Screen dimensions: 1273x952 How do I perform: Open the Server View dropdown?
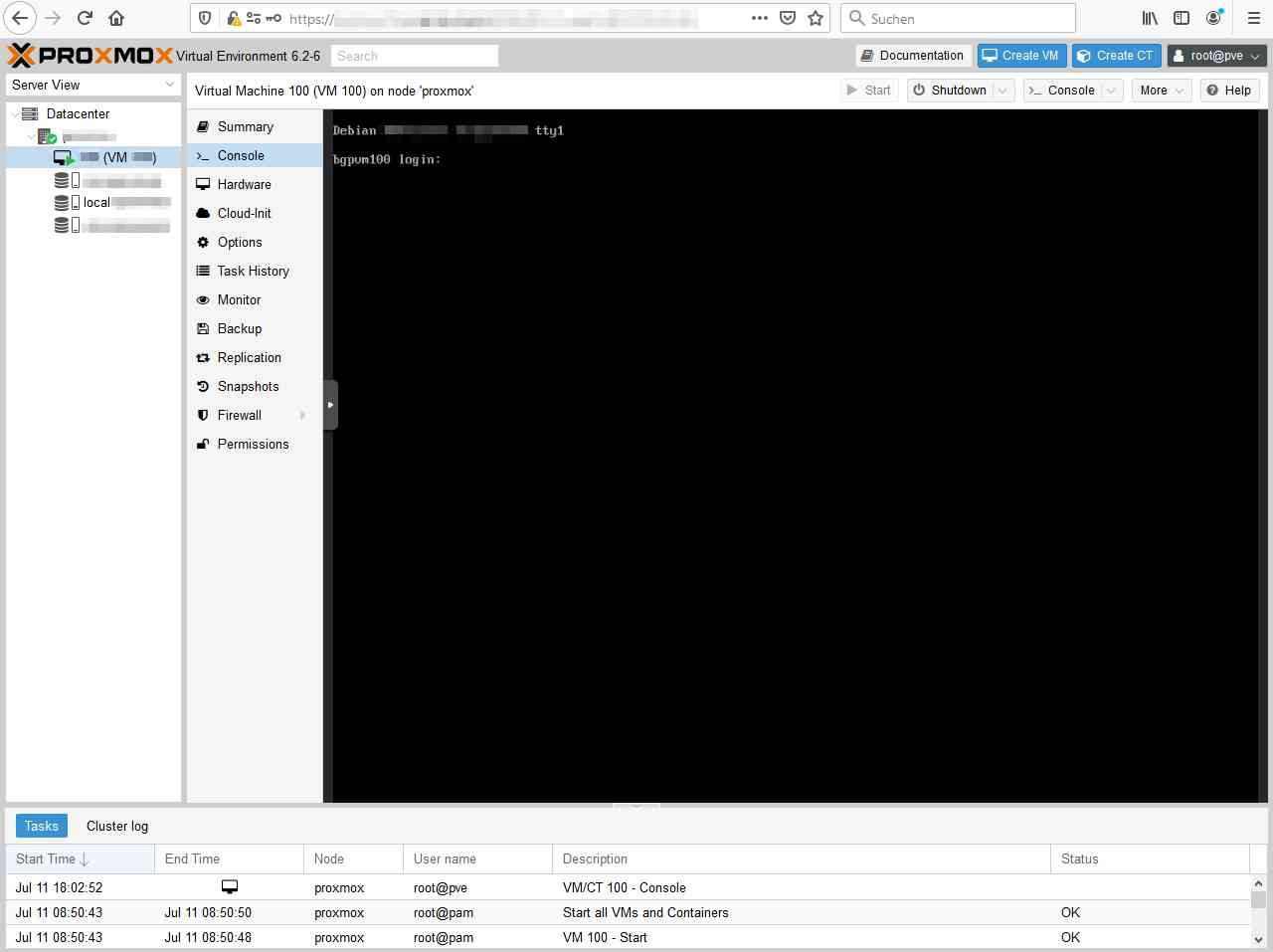[93, 85]
